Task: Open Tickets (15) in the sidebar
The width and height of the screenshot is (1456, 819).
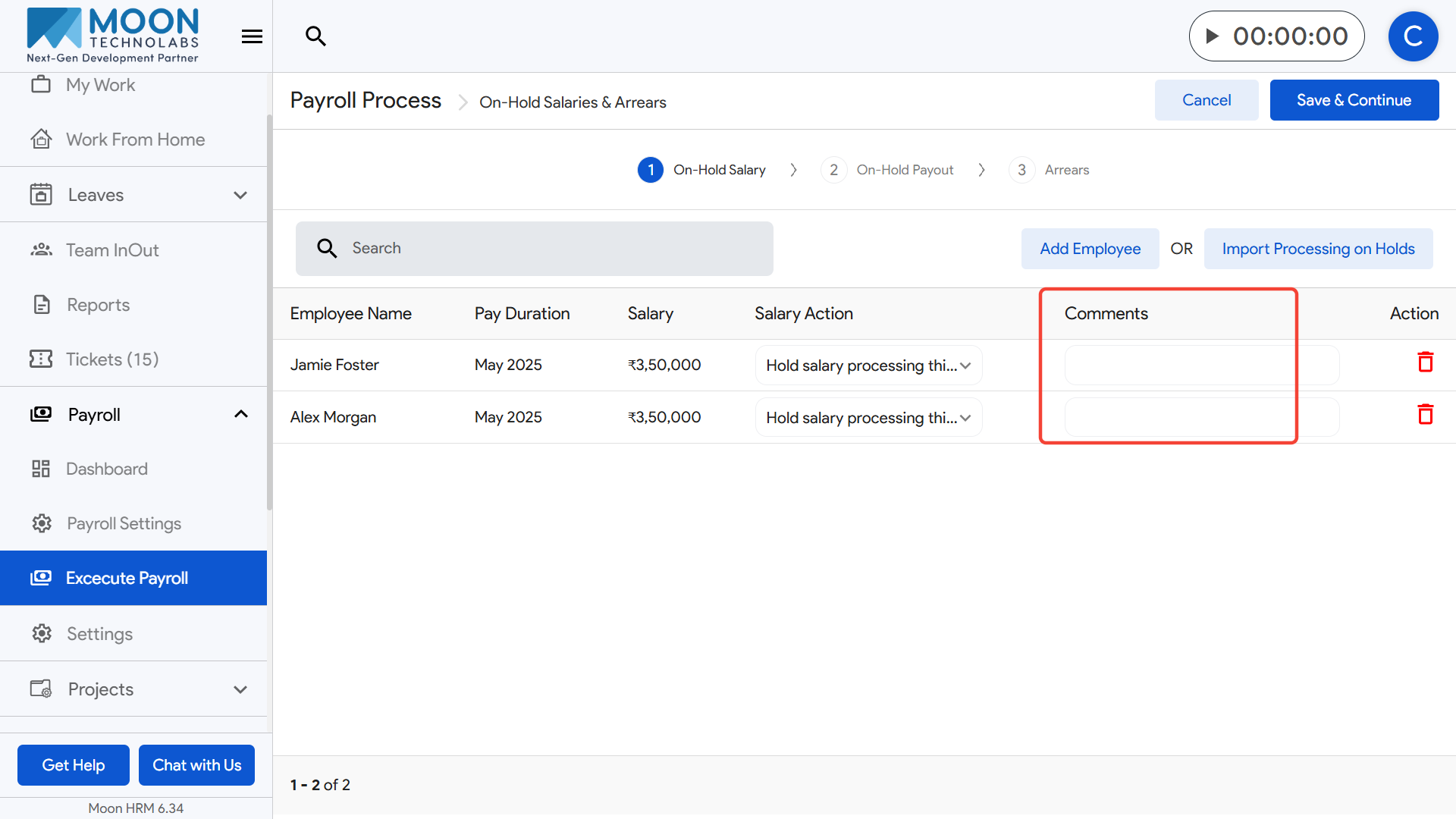Action: click(x=112, y=359)
